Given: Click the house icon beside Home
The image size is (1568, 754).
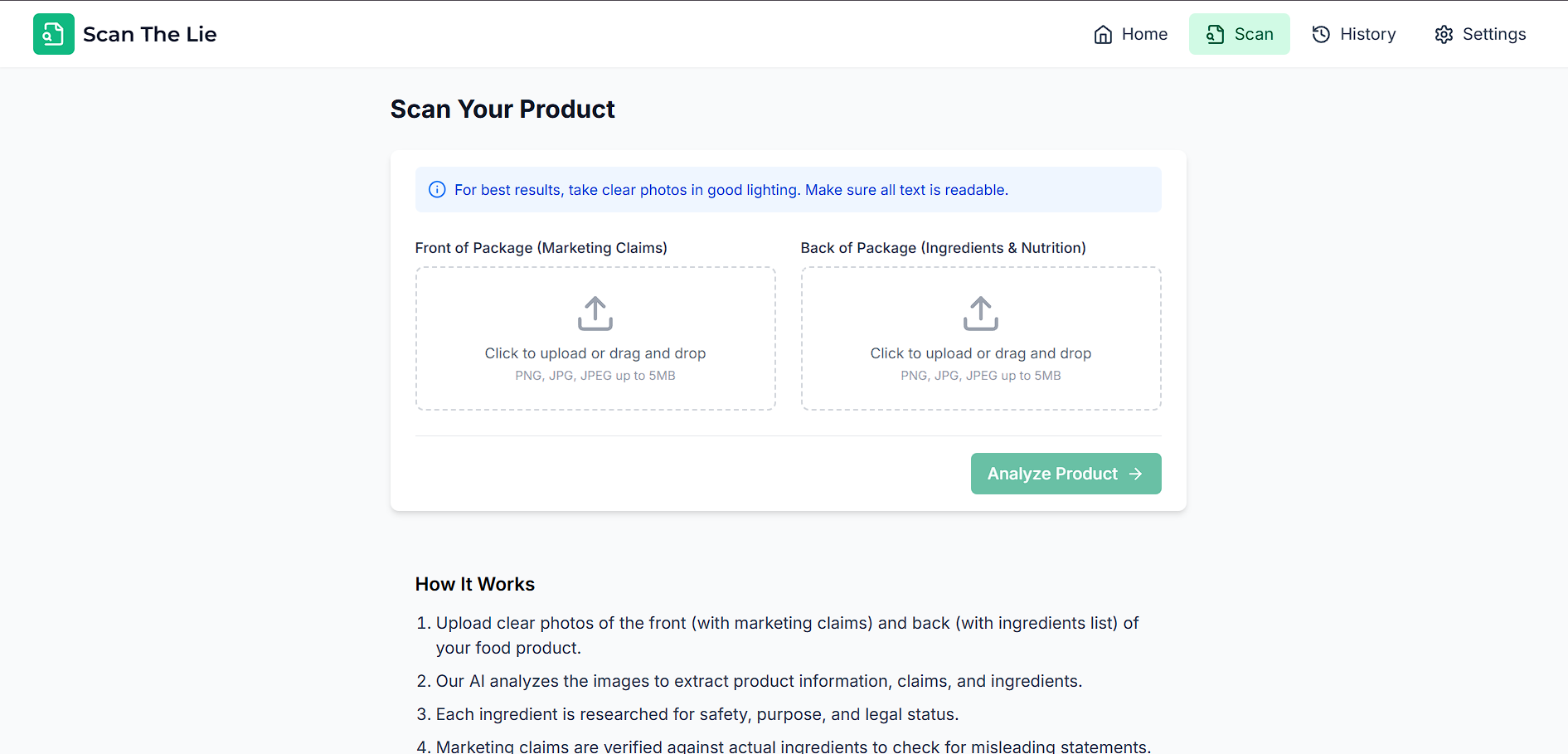Looking at the screenshot, I should tap(1103, 34).
